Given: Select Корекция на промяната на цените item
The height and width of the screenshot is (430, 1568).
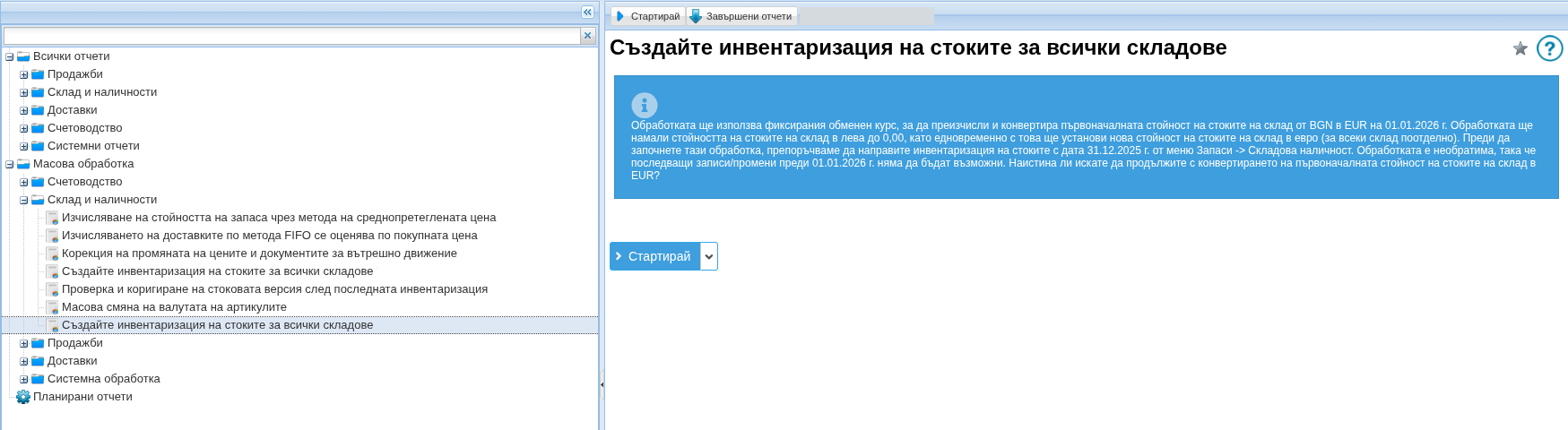Looking at the screenshot, I should (x=259, y=254).
